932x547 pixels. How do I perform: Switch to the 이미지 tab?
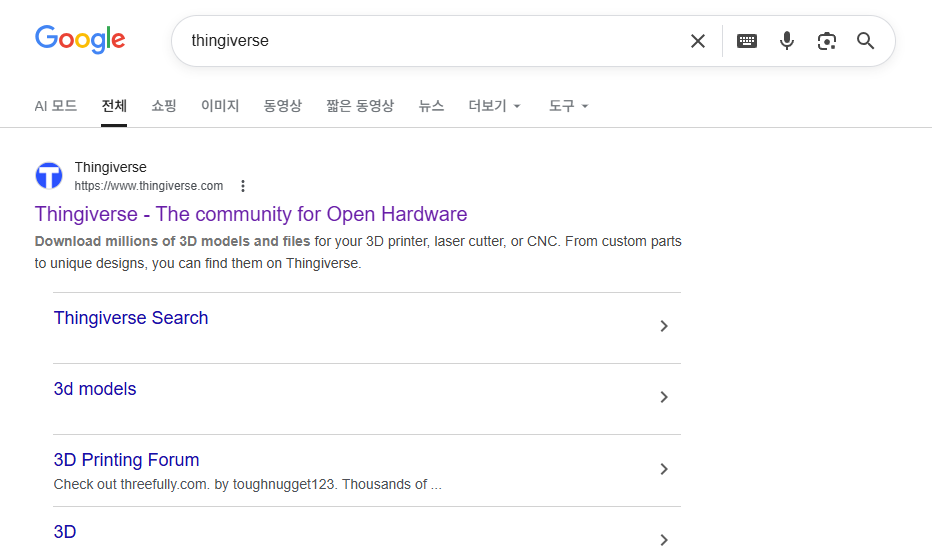click(220, 106)
